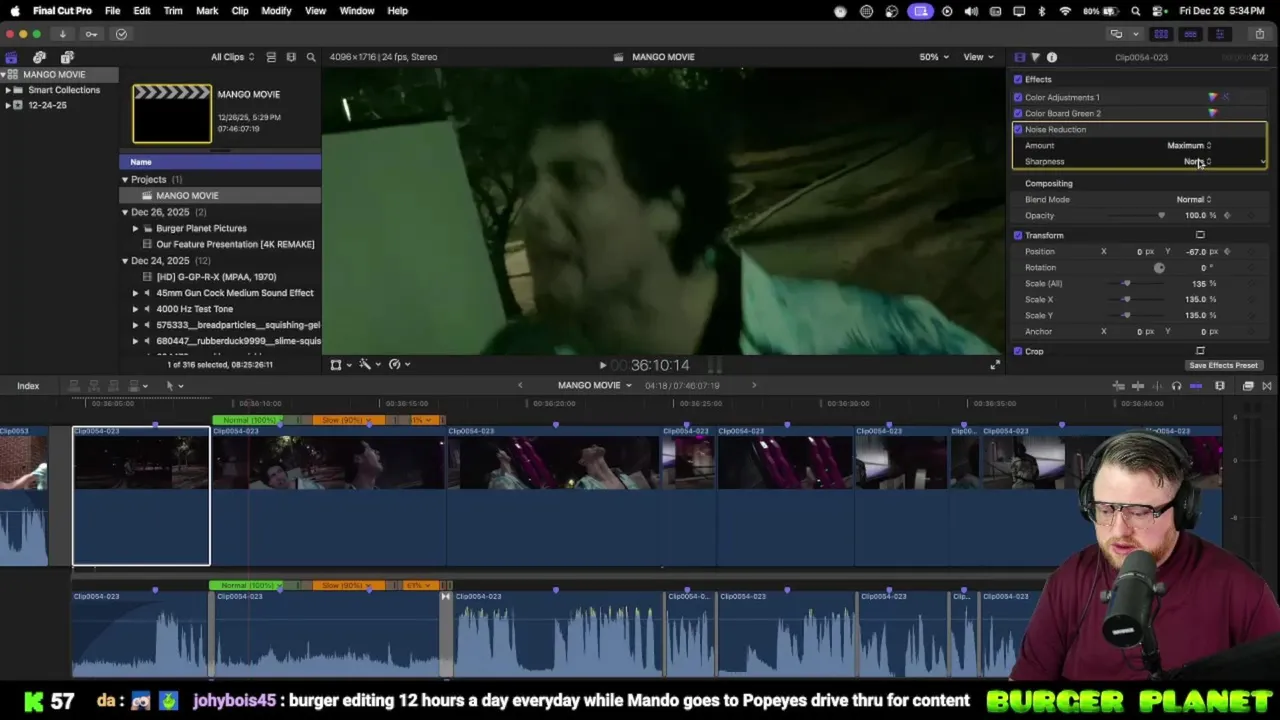
Task: Open the viewer 50% zoom dropdown
Action: point(934,57)
